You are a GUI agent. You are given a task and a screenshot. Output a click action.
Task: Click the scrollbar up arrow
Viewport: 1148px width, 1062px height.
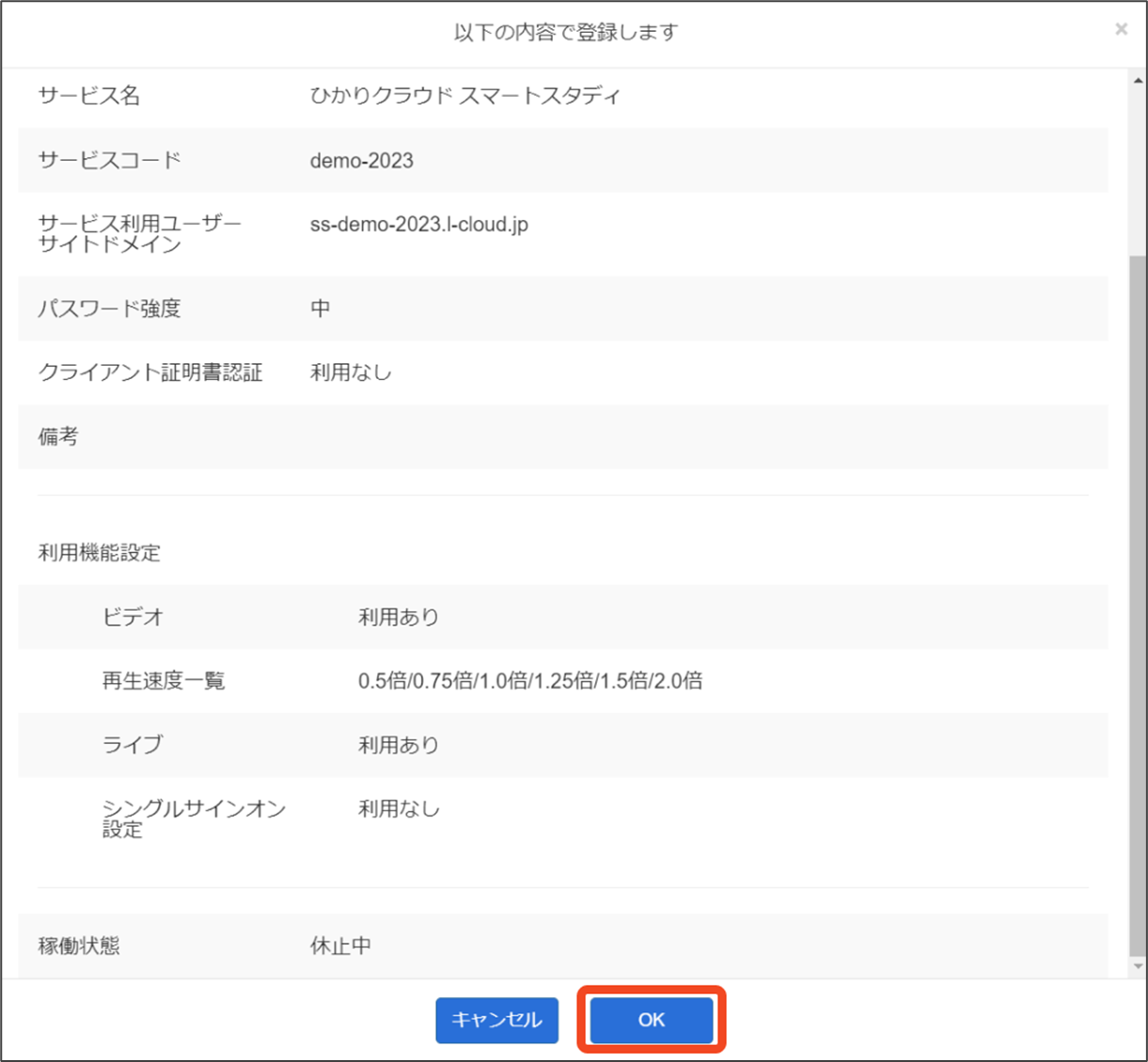1139,81
